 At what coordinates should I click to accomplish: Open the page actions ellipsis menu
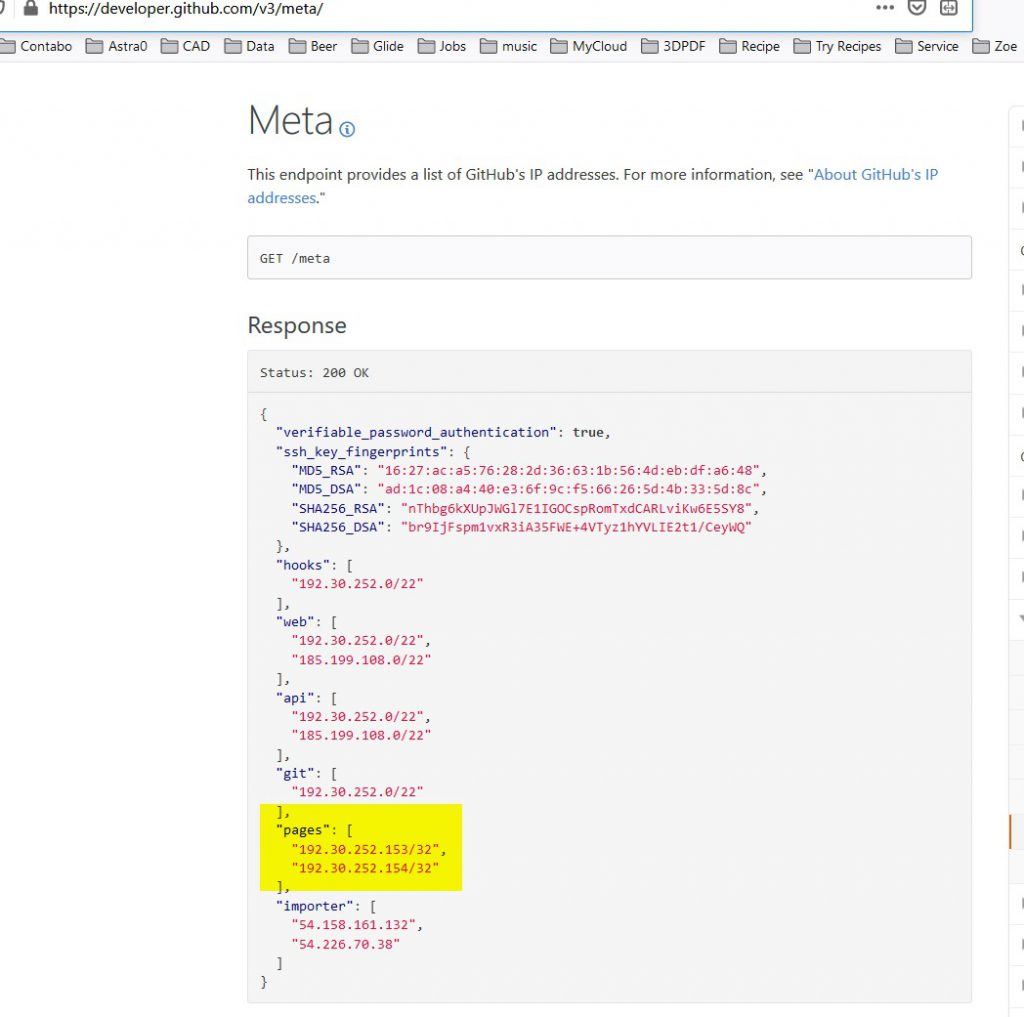(x=884, y=8)
